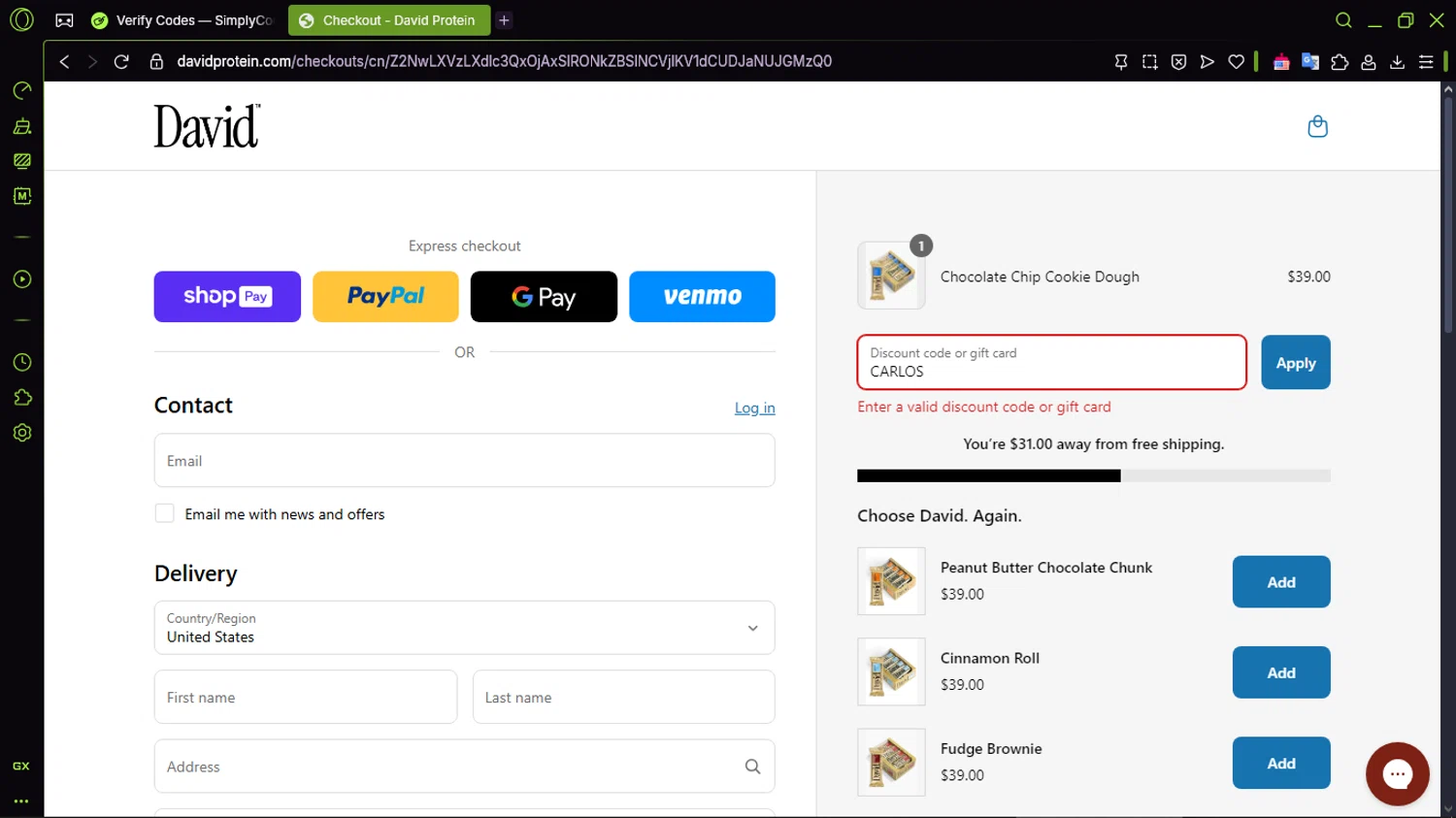Focus the Discount code or gift card field

(x=1051, y=363)
